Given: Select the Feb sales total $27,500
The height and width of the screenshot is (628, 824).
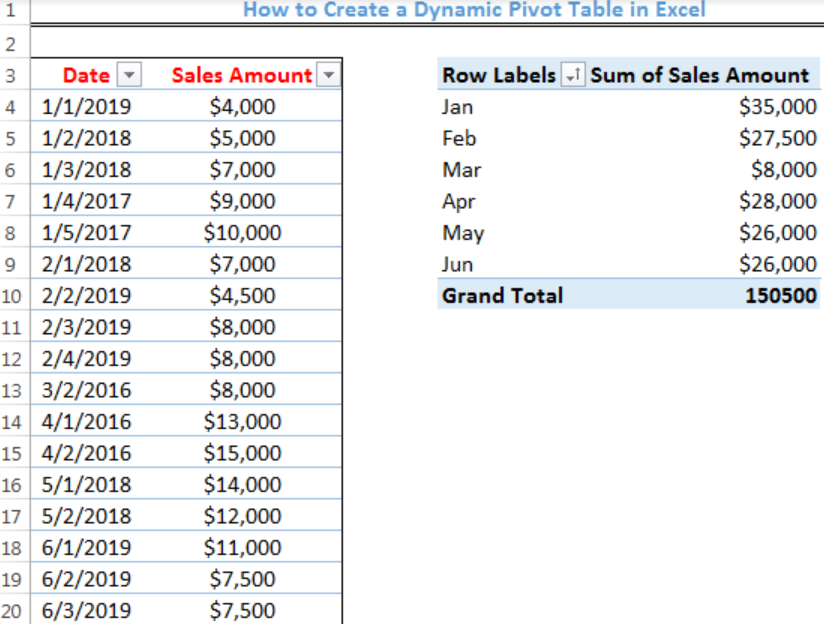Looking at the screenshot, I should [x=778, y=137].
